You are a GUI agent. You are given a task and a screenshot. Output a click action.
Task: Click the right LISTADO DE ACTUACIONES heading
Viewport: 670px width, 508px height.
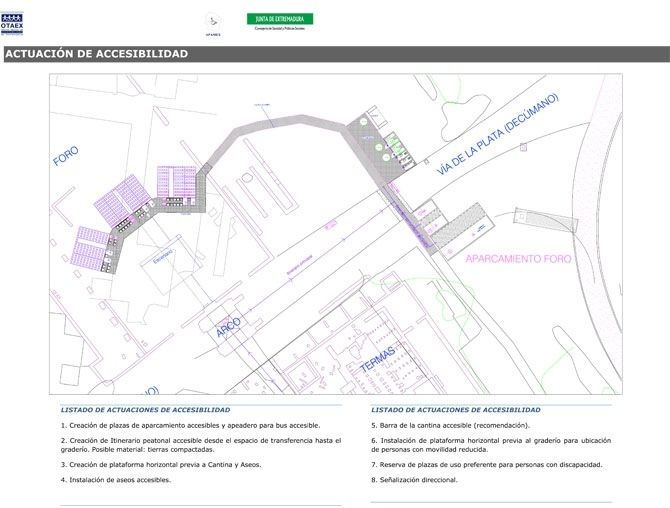456,410
